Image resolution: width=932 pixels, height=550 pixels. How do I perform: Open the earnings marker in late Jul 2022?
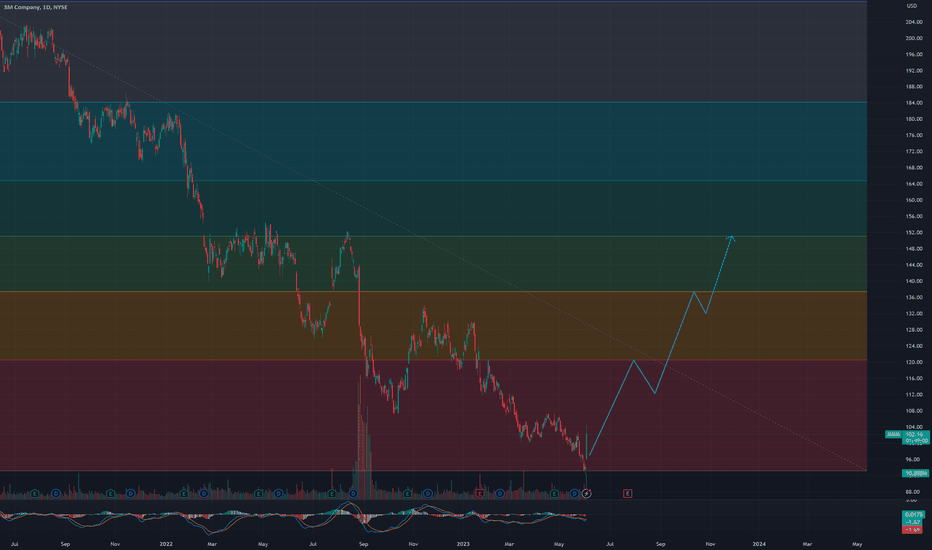(332, 494)
